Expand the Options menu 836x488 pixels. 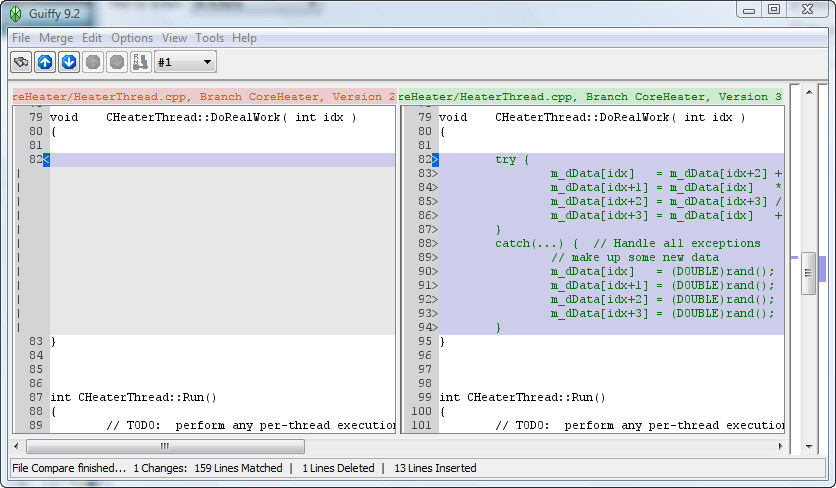pyautogui.click(x=132, y=38)
